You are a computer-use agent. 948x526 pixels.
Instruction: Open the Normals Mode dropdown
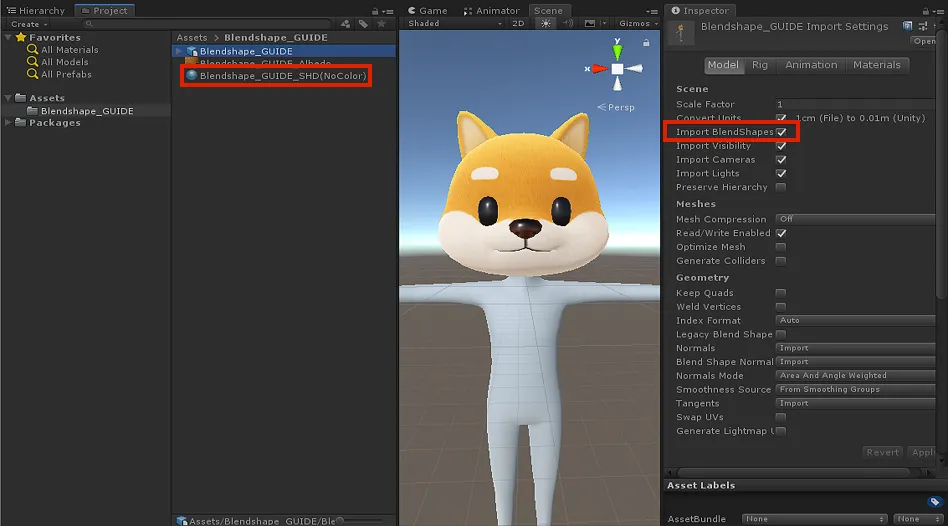[855, 375]
